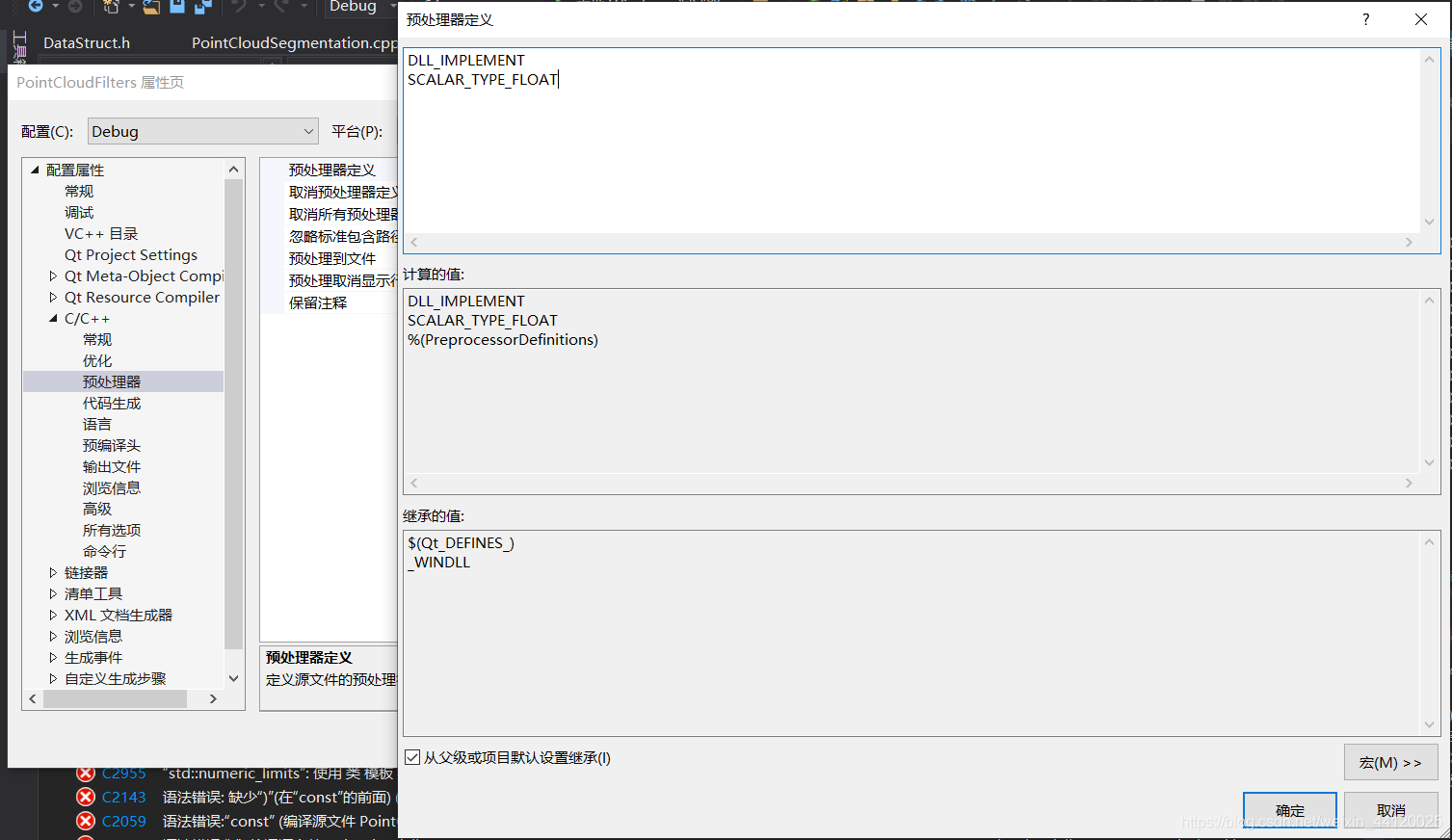Select 常规 under 配置属性
Screen dimensions: 1452x840
point(79,191)
